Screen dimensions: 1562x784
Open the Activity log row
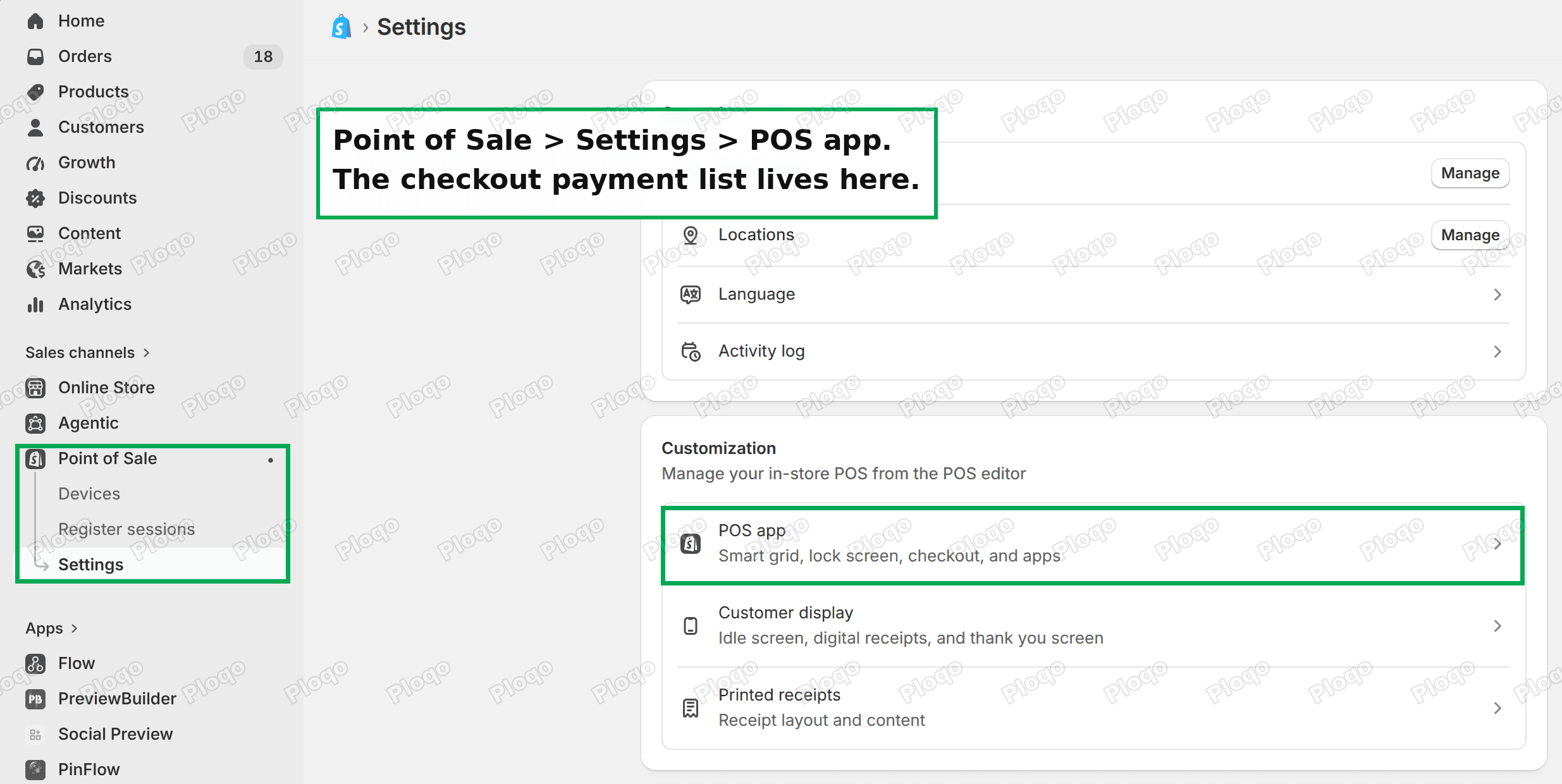[1093, 352]
